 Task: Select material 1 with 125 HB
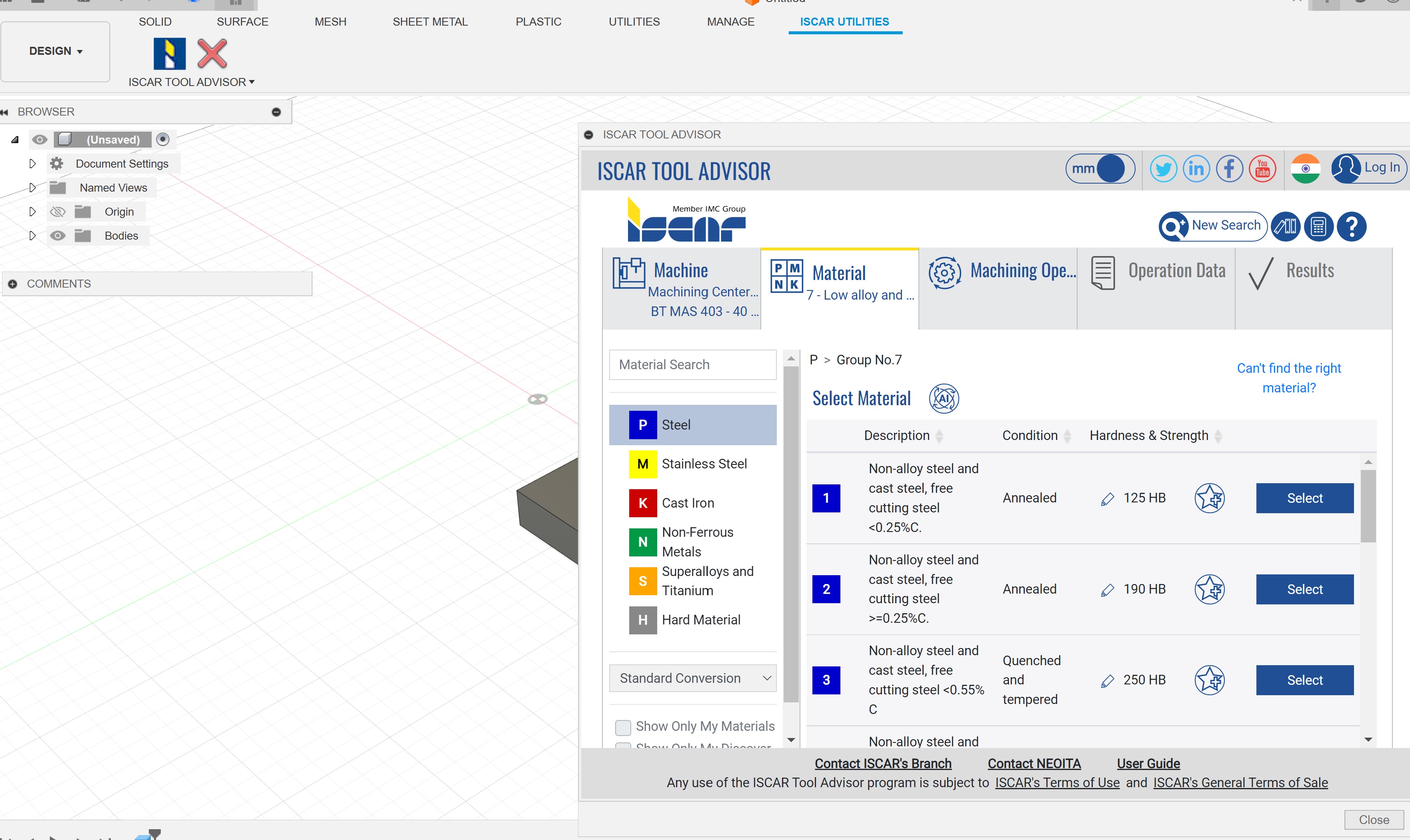click(1304, 498)
